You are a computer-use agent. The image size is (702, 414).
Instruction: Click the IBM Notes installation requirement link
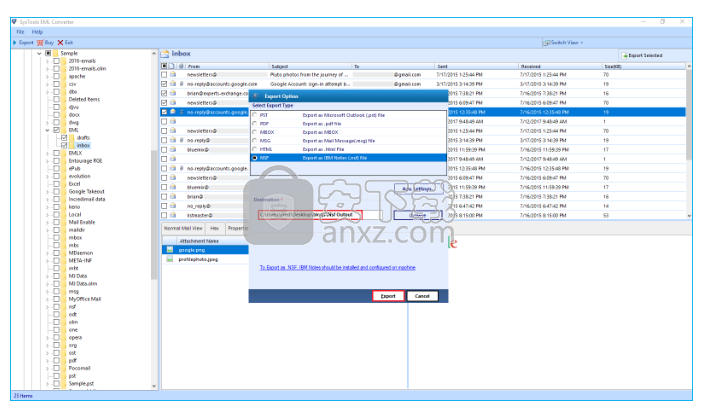[x=338, y=268]
